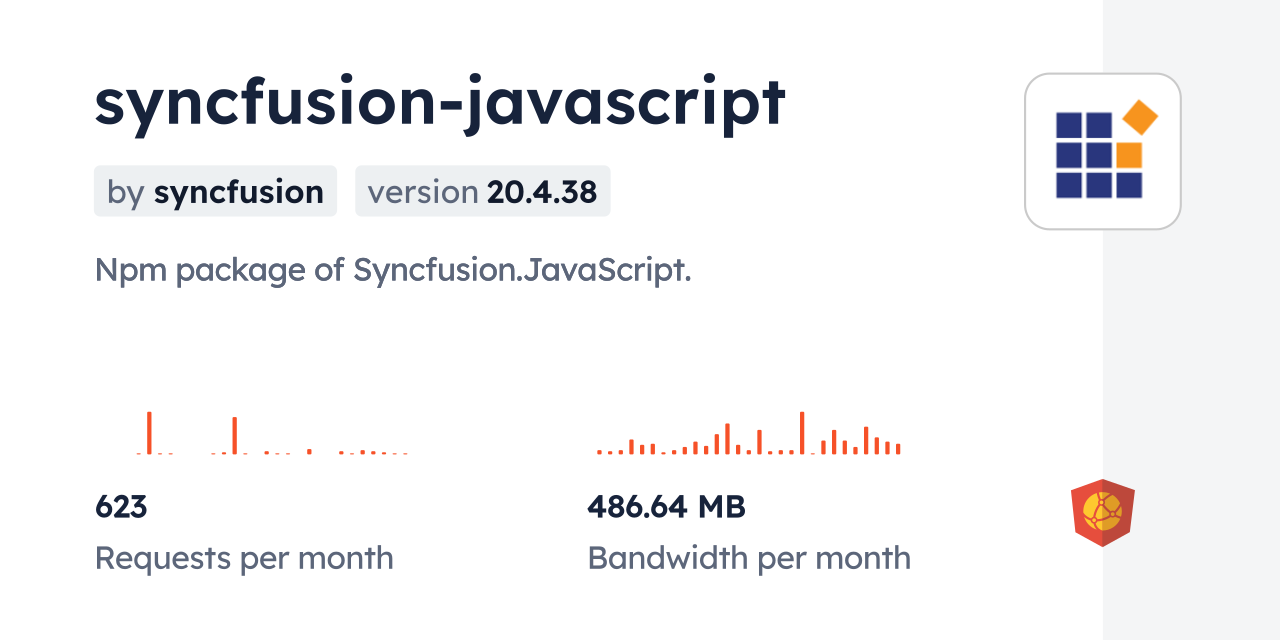Click top-left blue square of Syncfusion logo
Viewport: 1280px width, 640px height.
pos(1069,125)
